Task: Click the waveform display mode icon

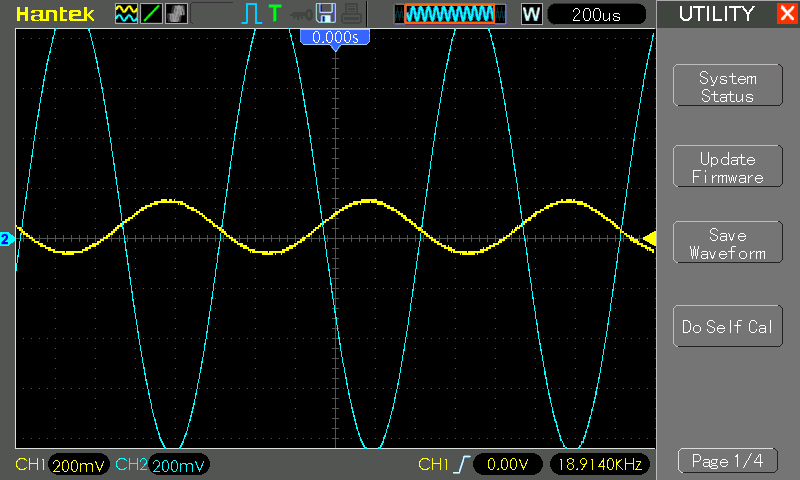Action: pyautogui.click(x=126, y=14)
